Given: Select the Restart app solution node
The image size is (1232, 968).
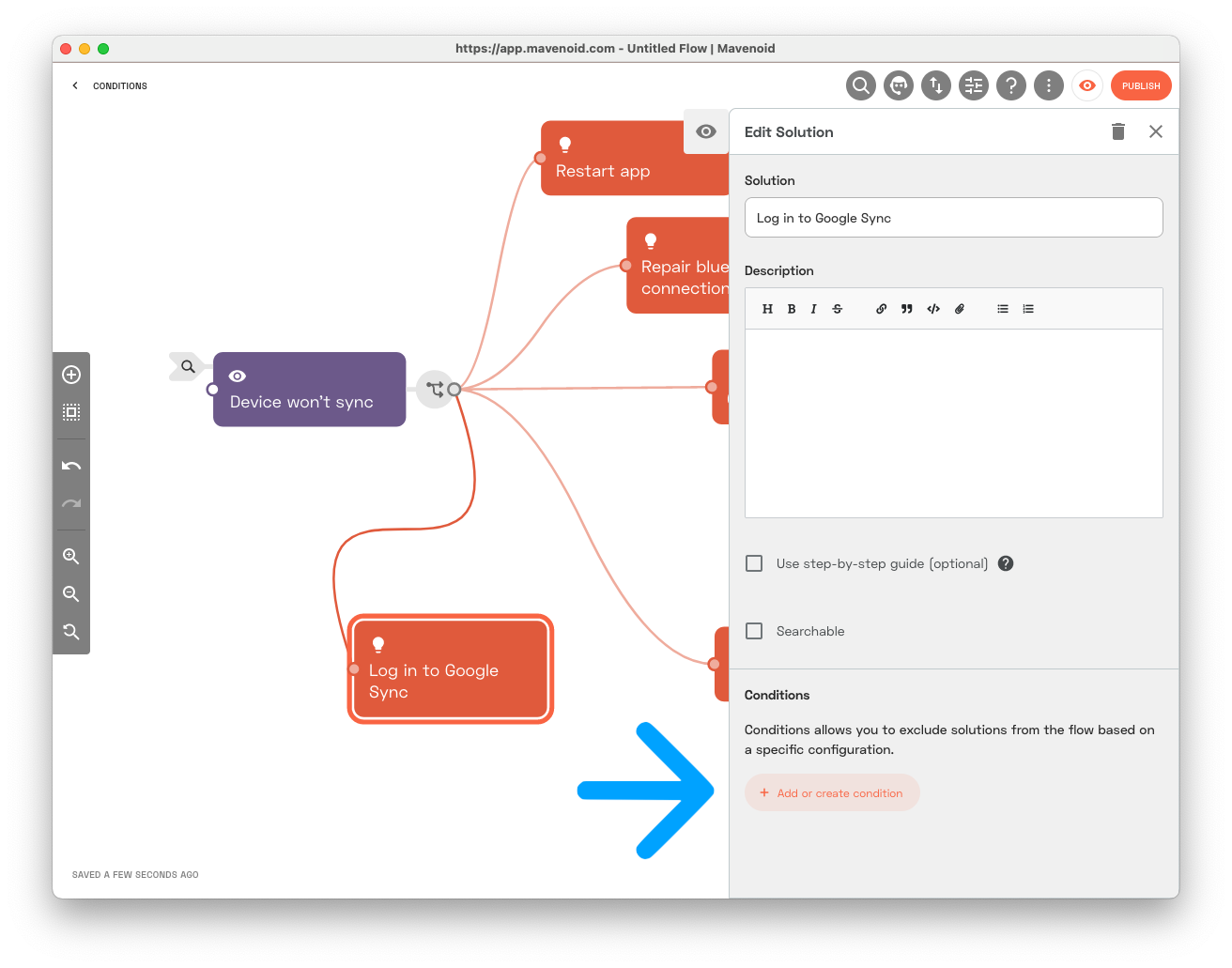Looking at the screenshot, I should click(635, 158).
